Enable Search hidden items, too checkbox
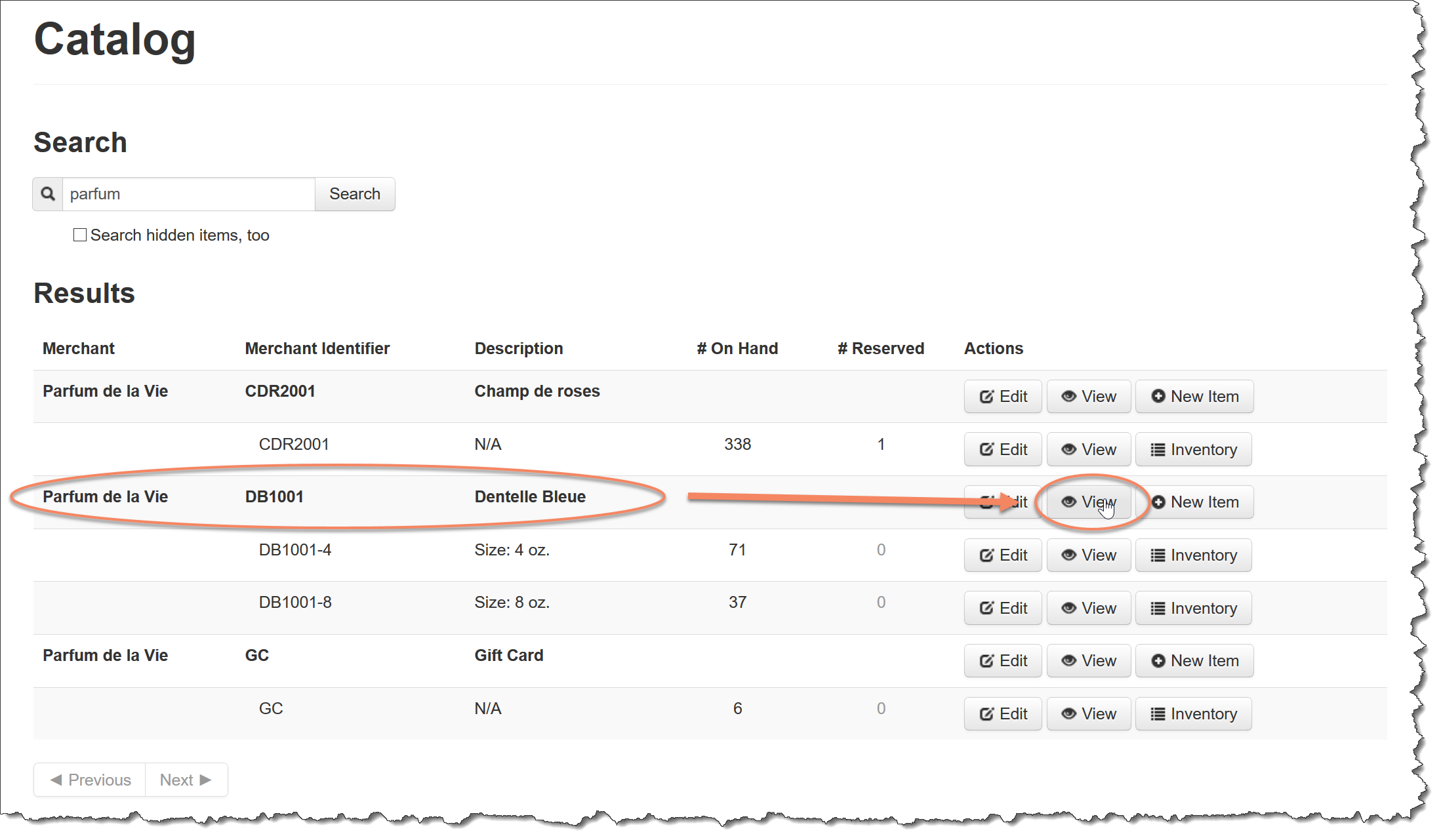1441x840 pixels. click(x=80, y=235)
